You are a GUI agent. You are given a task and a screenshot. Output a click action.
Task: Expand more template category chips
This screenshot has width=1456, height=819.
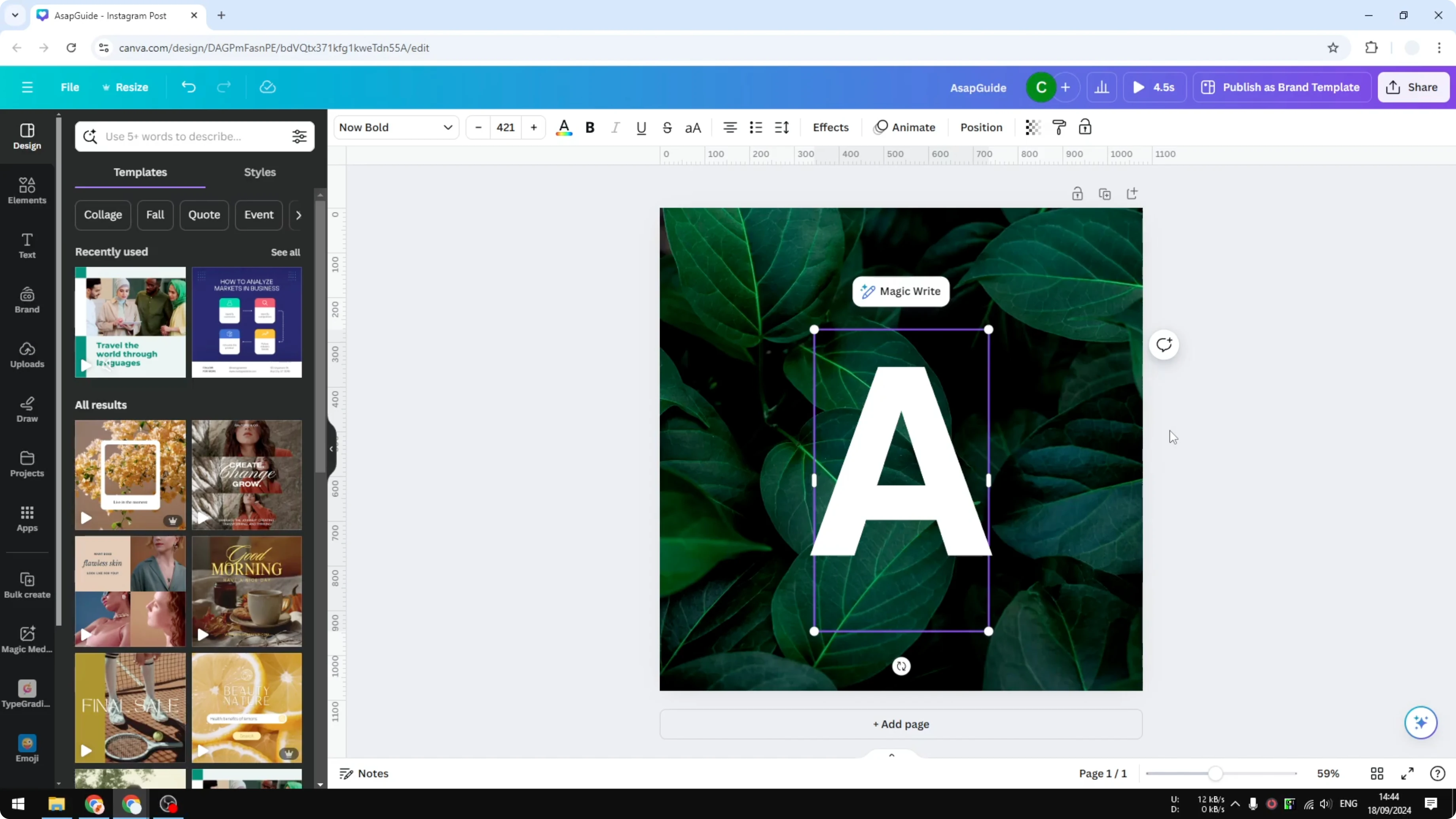pyautogui.click(x=298, y=215)
